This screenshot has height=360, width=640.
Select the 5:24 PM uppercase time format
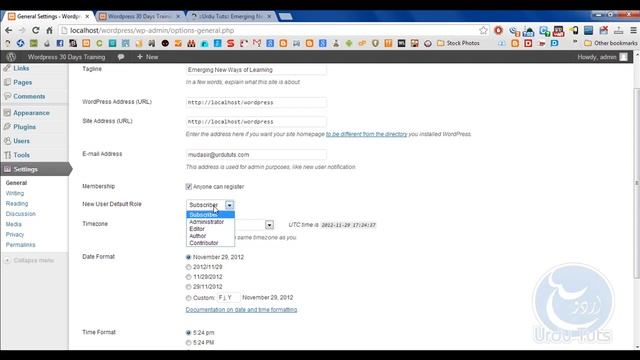point(189,342)
